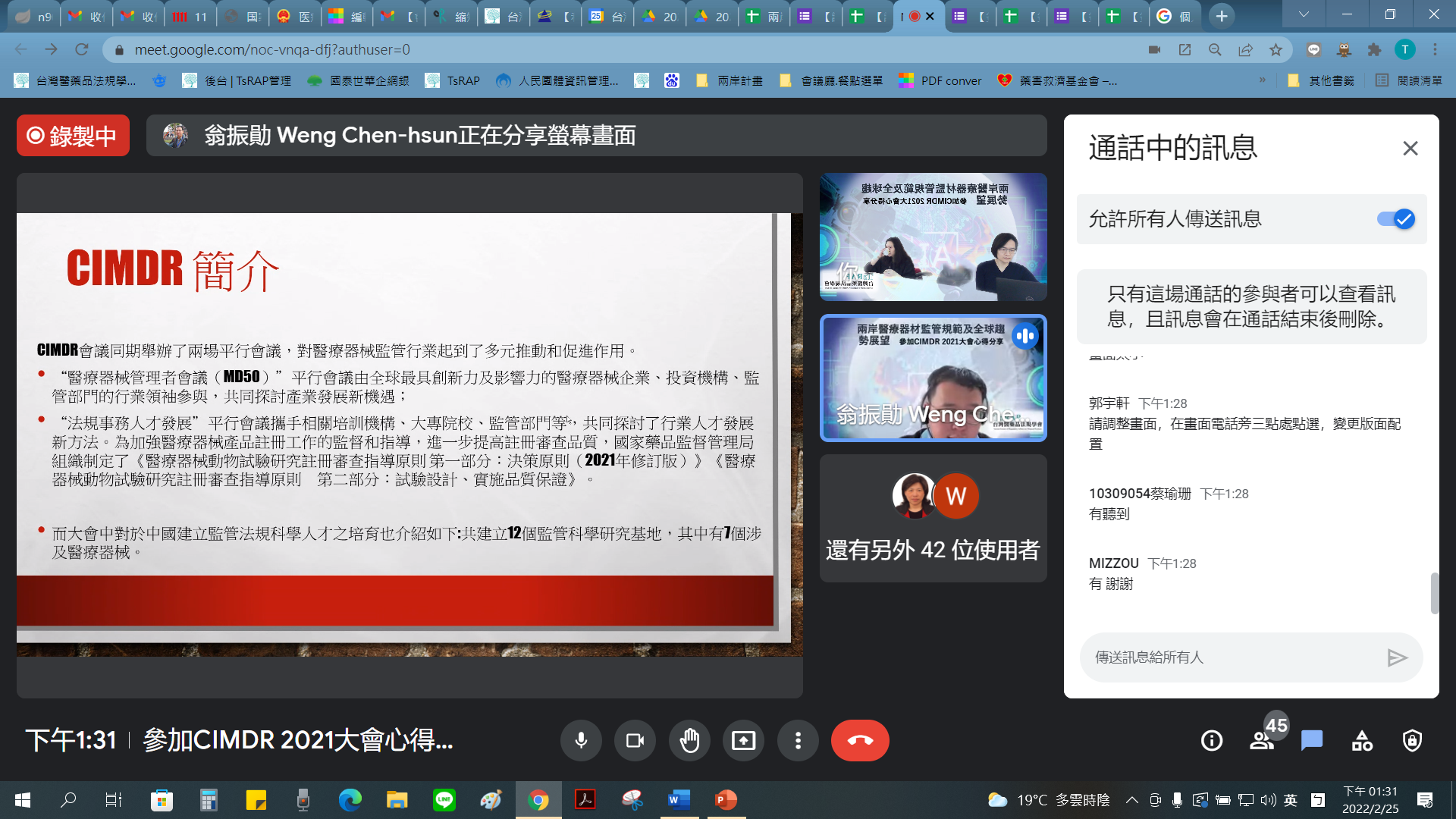Select the 翁振勛 Weng Chen-hsun video thumbnail

933,378
